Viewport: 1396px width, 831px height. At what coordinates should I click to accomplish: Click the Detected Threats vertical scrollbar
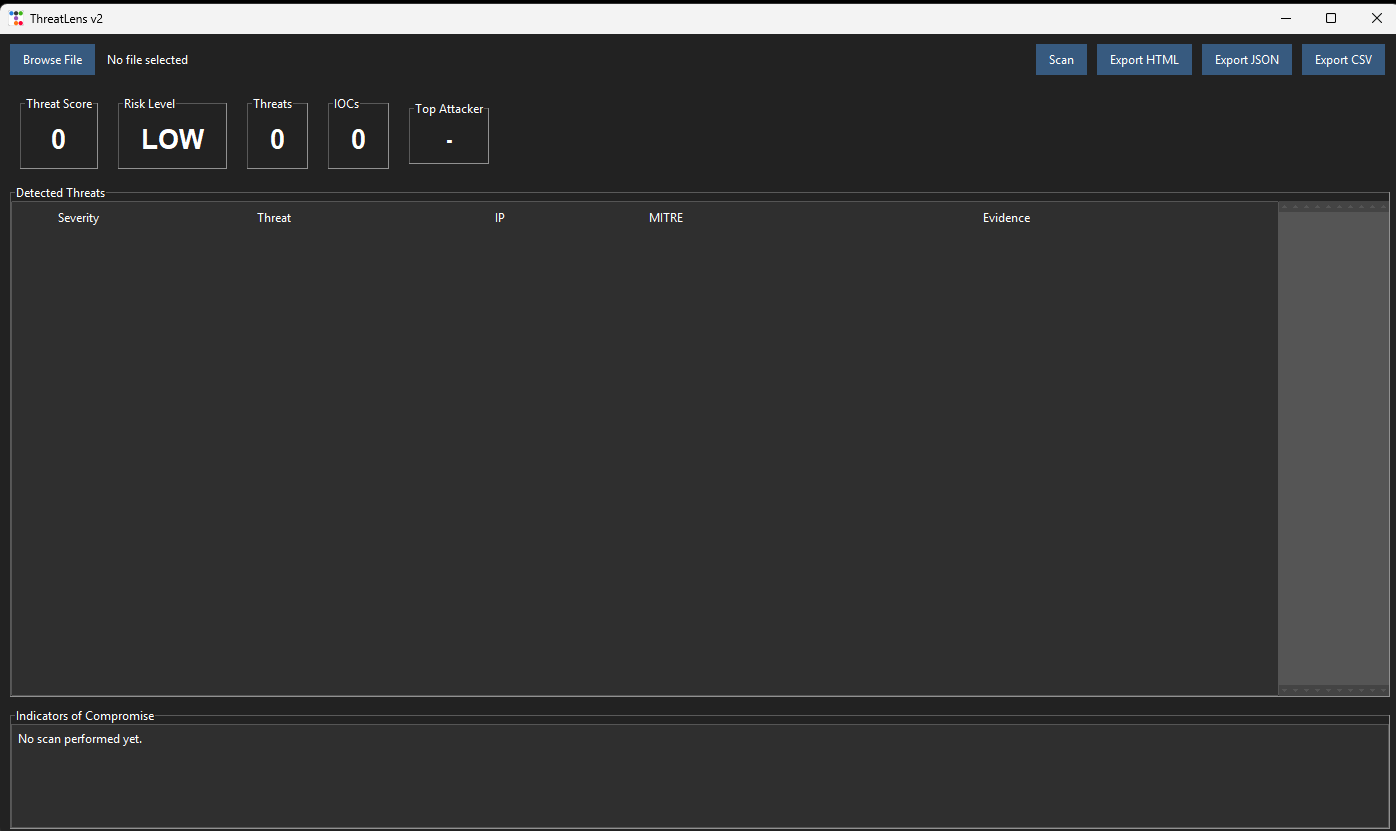point(1333,448)
